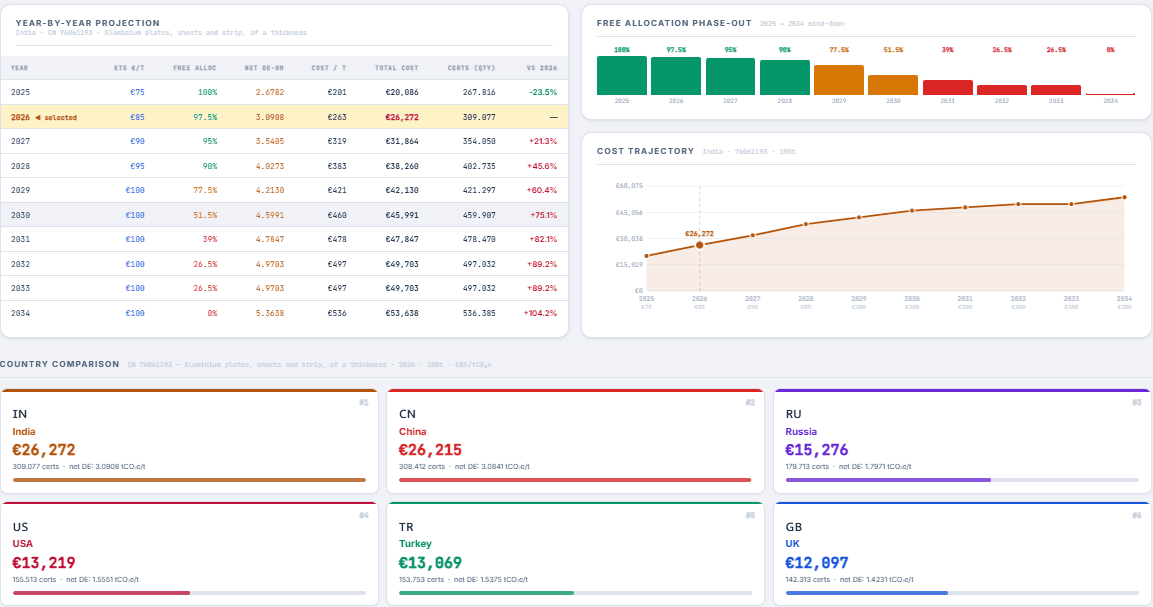This screenshot has height=607, width=1153.
Task: Click the FREE ALLOC column header
Action: point(196,68)
